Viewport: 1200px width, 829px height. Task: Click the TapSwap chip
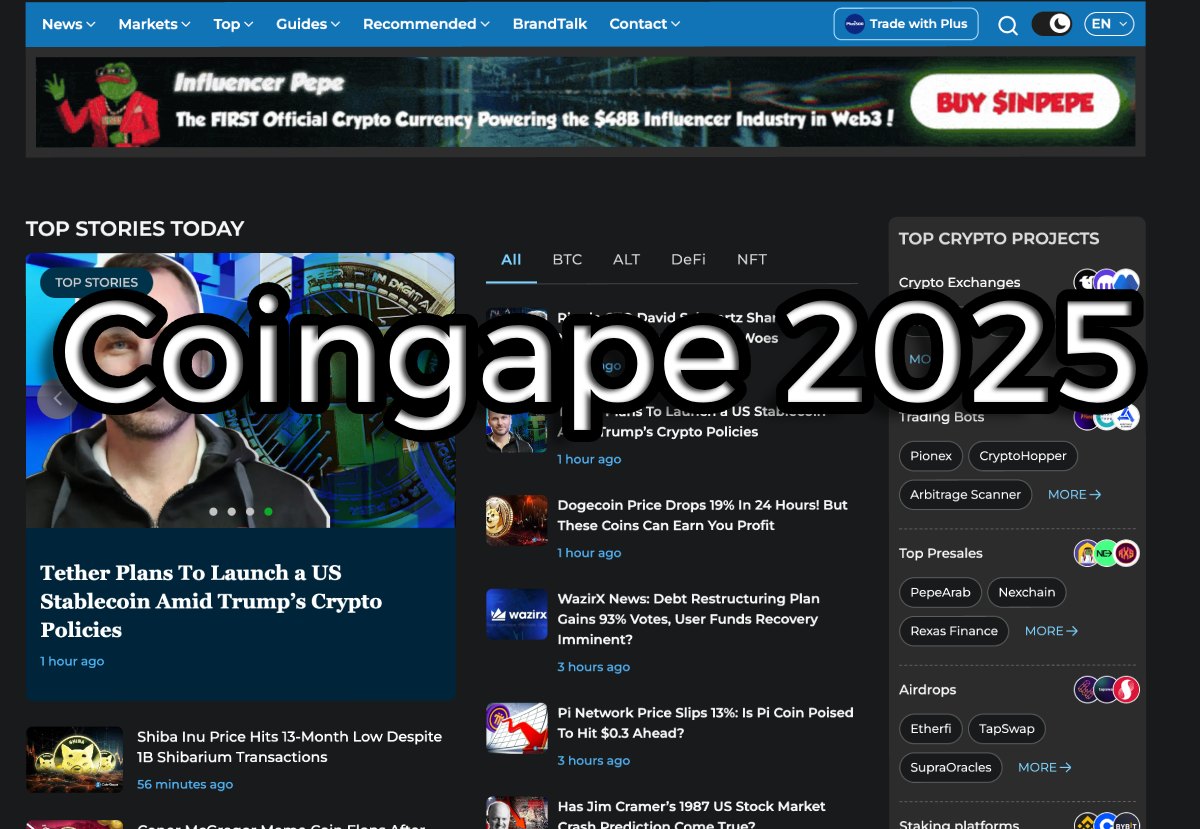pyautogui.click(x=1007, y=729)
